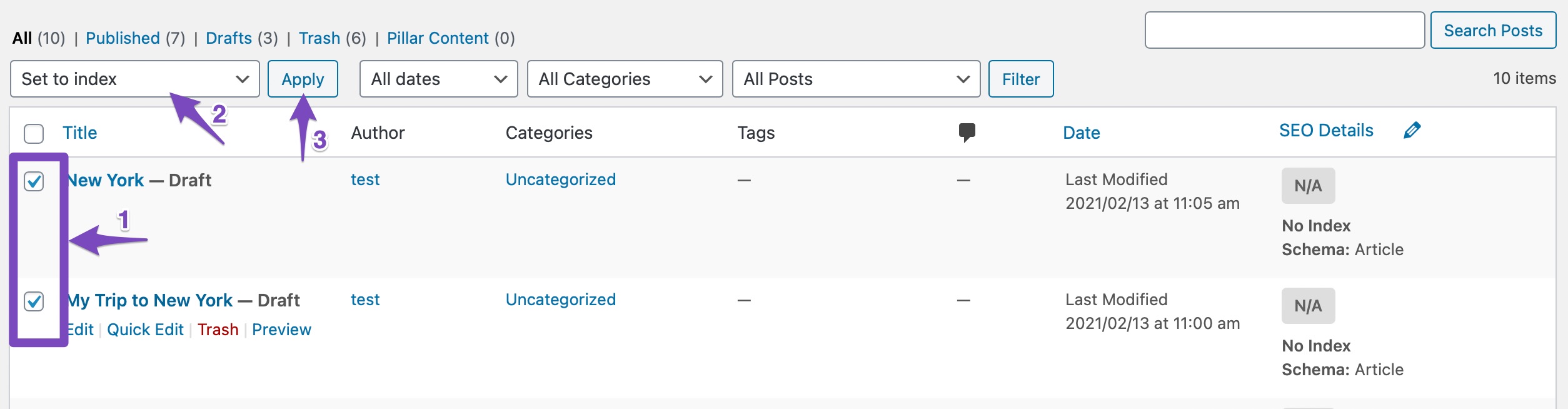
Task: View the Pillar Content filter
Action: (438, 38)
